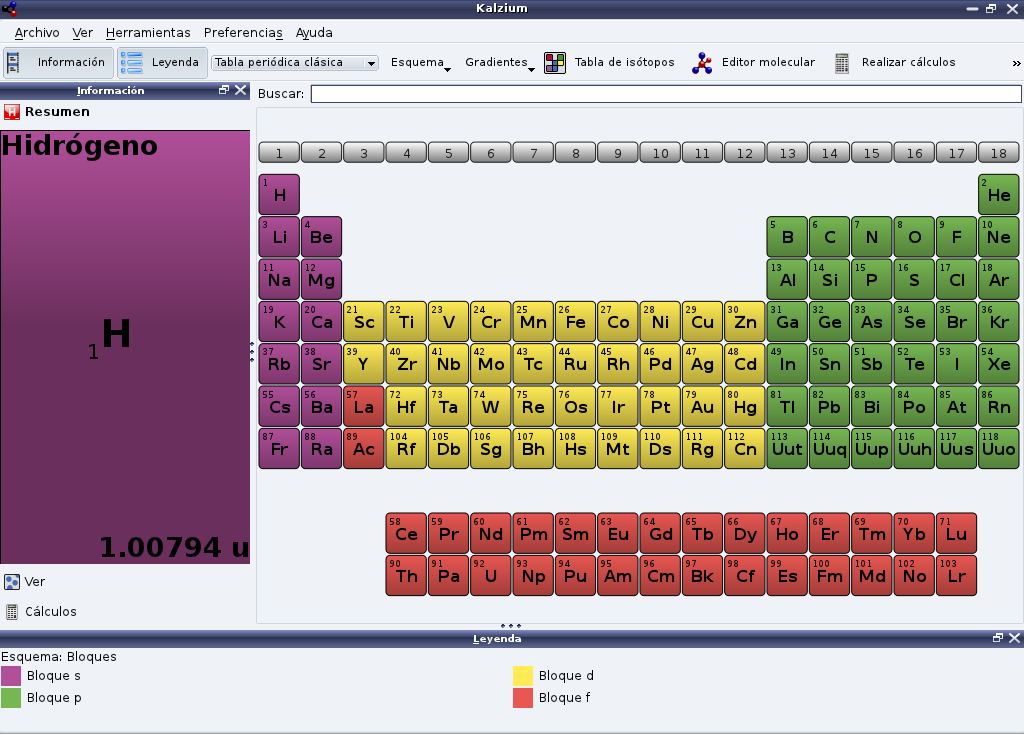Click the Bloque s purple swatch
This screenshot has height=734, width=1029.
[x=11, y=676]
